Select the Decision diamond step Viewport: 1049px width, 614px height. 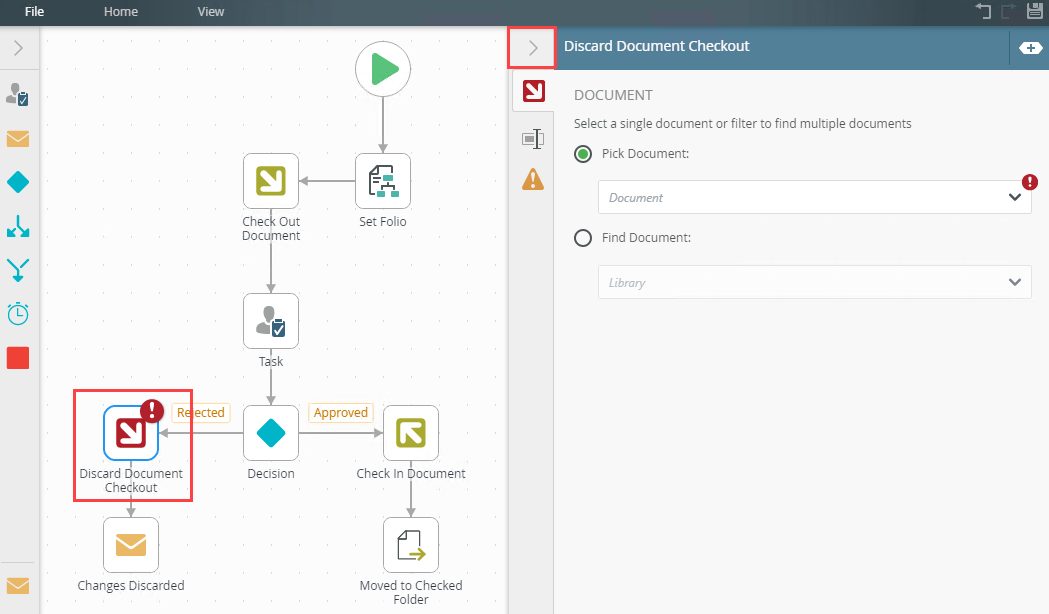271,433
